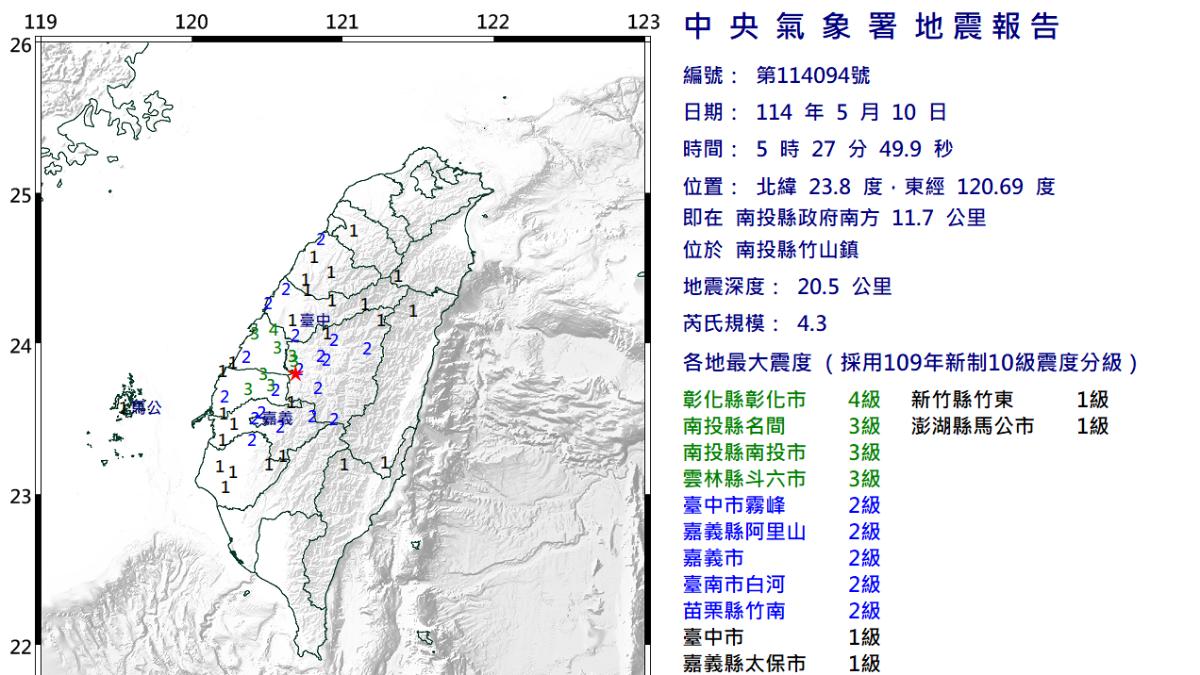Image resolution: width=1200 pixels, height=675 pixels.
Task: Click the time 5 時 27 分 49.9 秒
Action: [x=855, y=150]
